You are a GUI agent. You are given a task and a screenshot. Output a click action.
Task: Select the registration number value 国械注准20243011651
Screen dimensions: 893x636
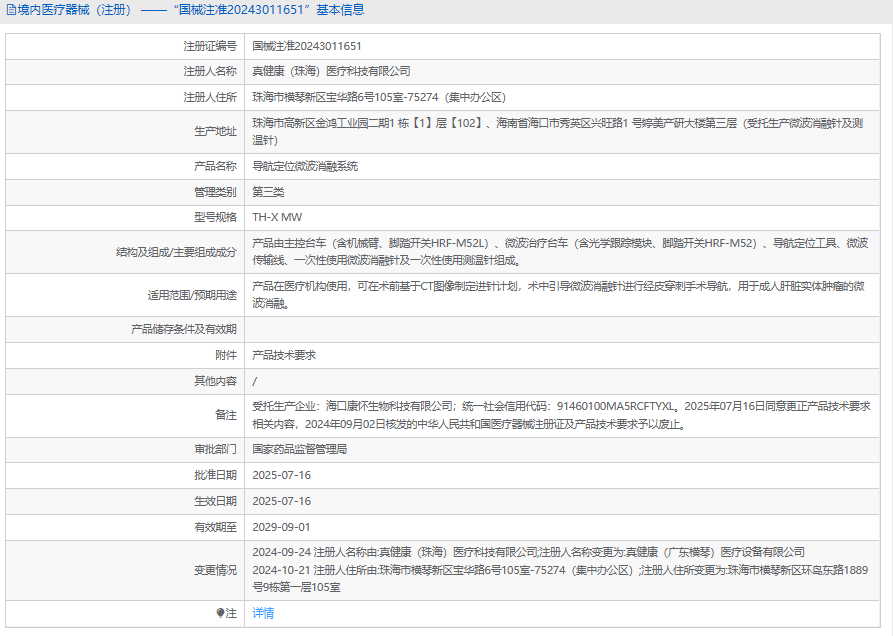coord(307,46)
